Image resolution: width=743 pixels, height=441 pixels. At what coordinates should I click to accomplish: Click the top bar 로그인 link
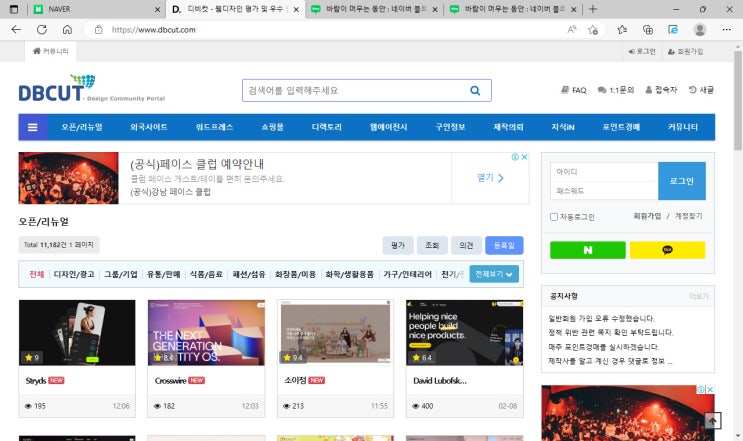(642, 51)
